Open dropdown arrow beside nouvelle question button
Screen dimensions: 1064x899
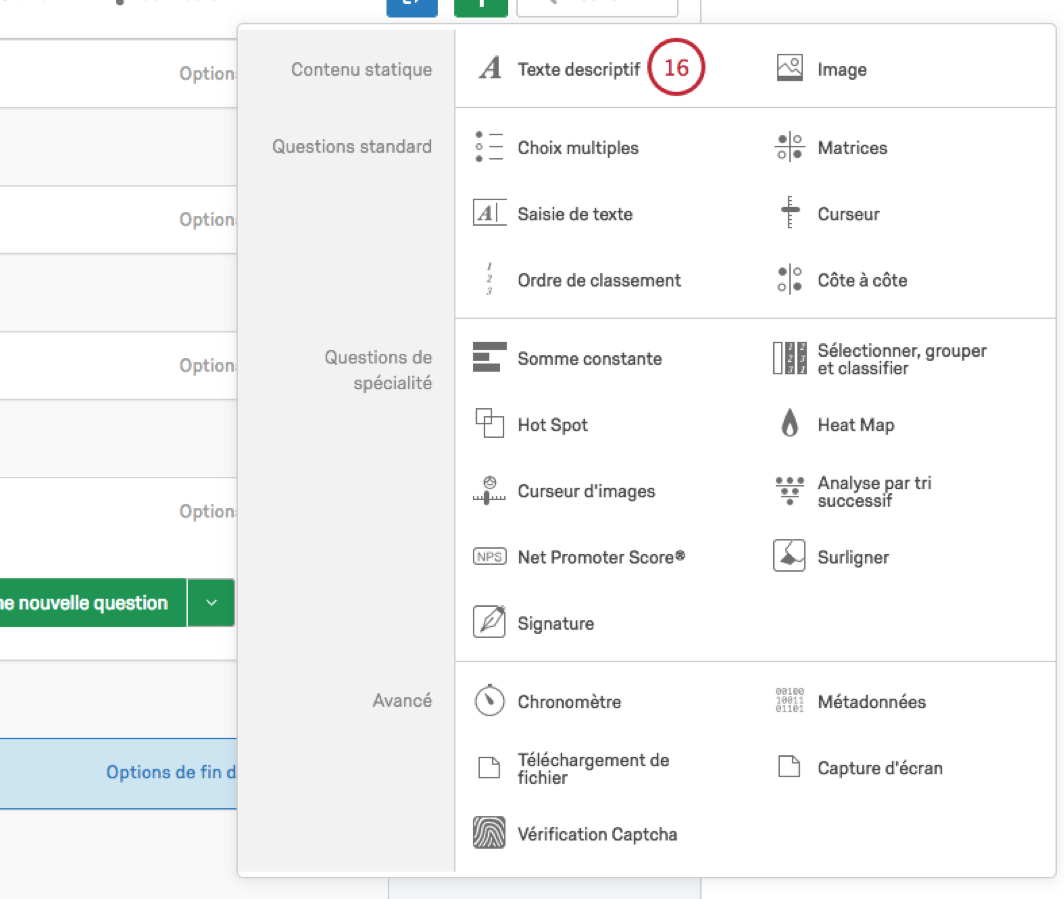tap(211, 602)
